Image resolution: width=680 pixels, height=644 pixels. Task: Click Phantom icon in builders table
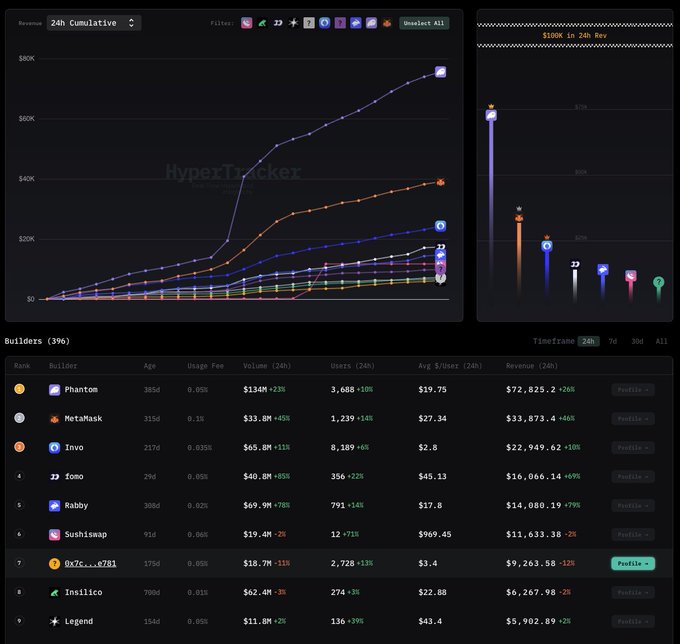coord(54,389)
